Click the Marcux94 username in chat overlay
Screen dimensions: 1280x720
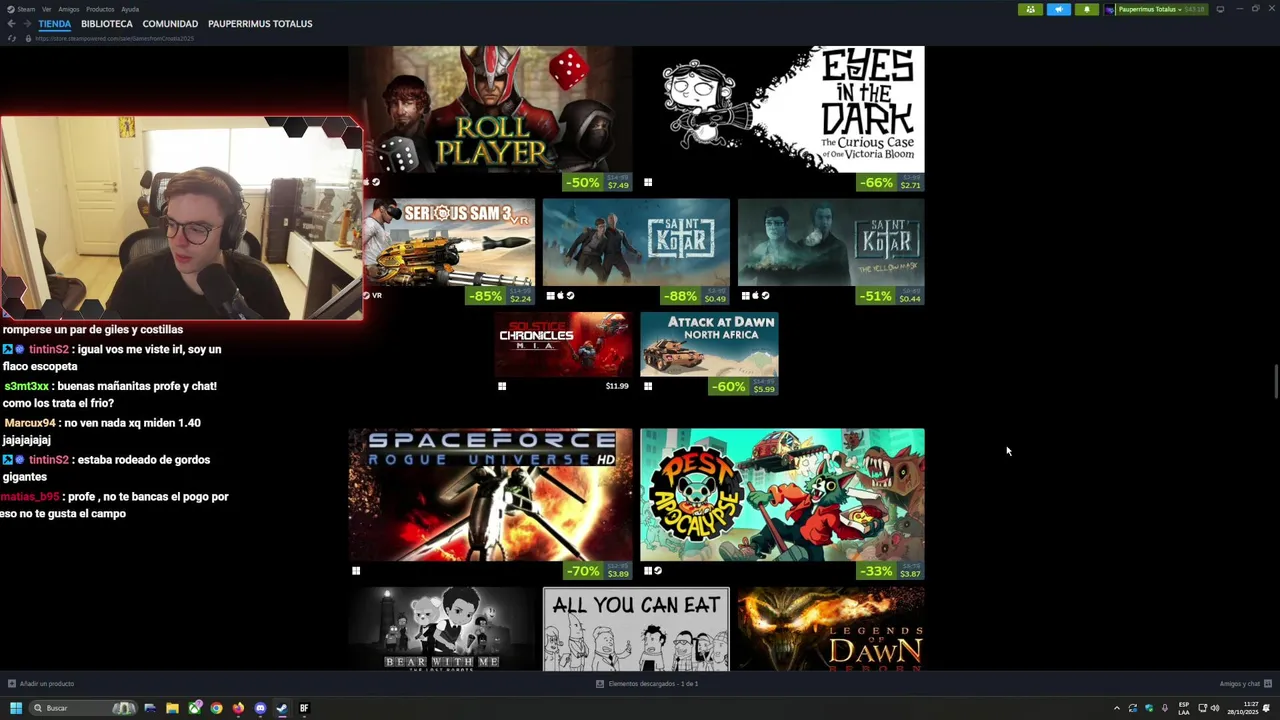pyautogui.click(x=29, y=423)
